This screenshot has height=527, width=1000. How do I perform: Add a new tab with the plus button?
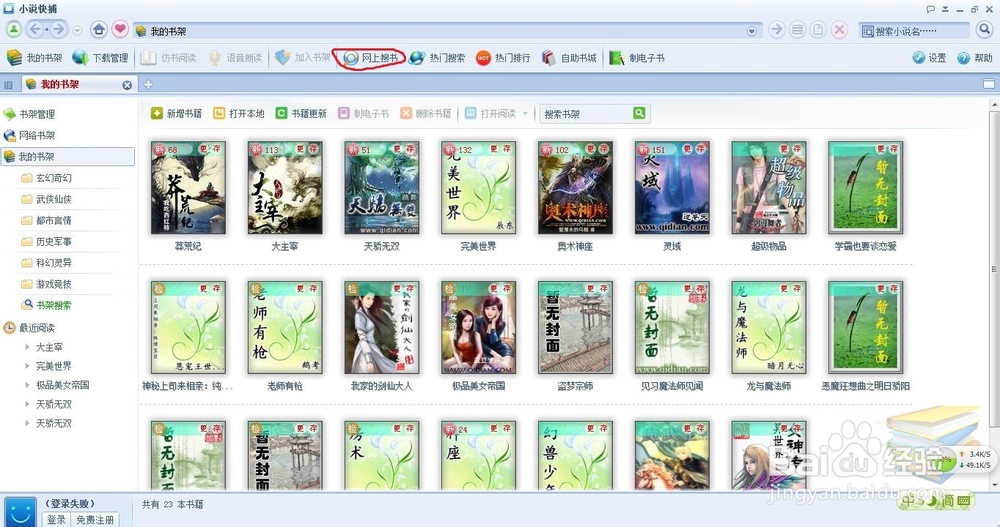[148, 84]
